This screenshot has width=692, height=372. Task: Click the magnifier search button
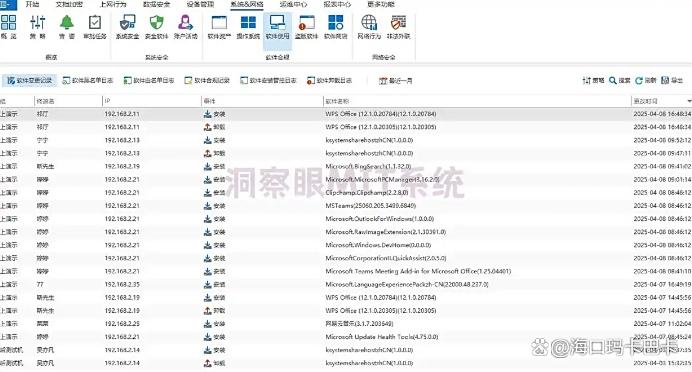(620, 80)
